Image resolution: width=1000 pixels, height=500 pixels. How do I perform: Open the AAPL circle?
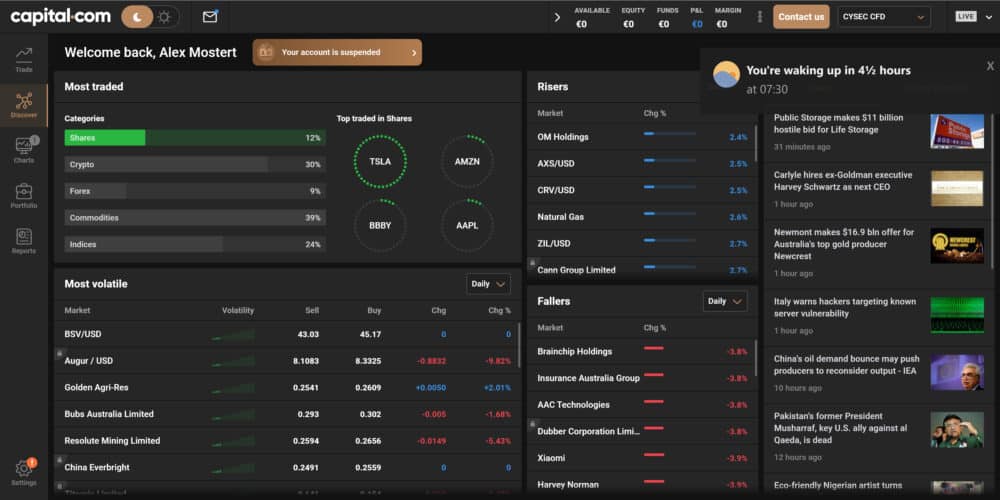coord(467,226)
